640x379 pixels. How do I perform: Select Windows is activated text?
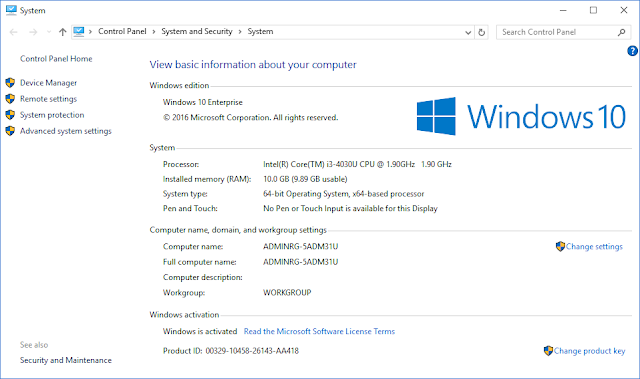click(200, 331)
